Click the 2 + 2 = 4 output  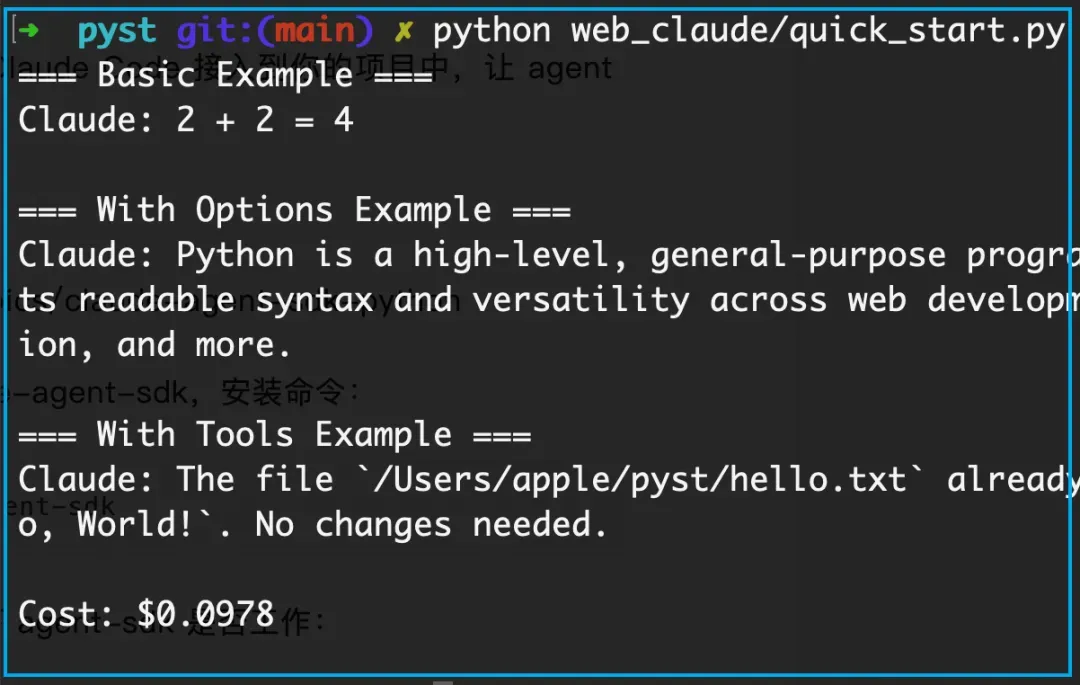tap(264, 120)
